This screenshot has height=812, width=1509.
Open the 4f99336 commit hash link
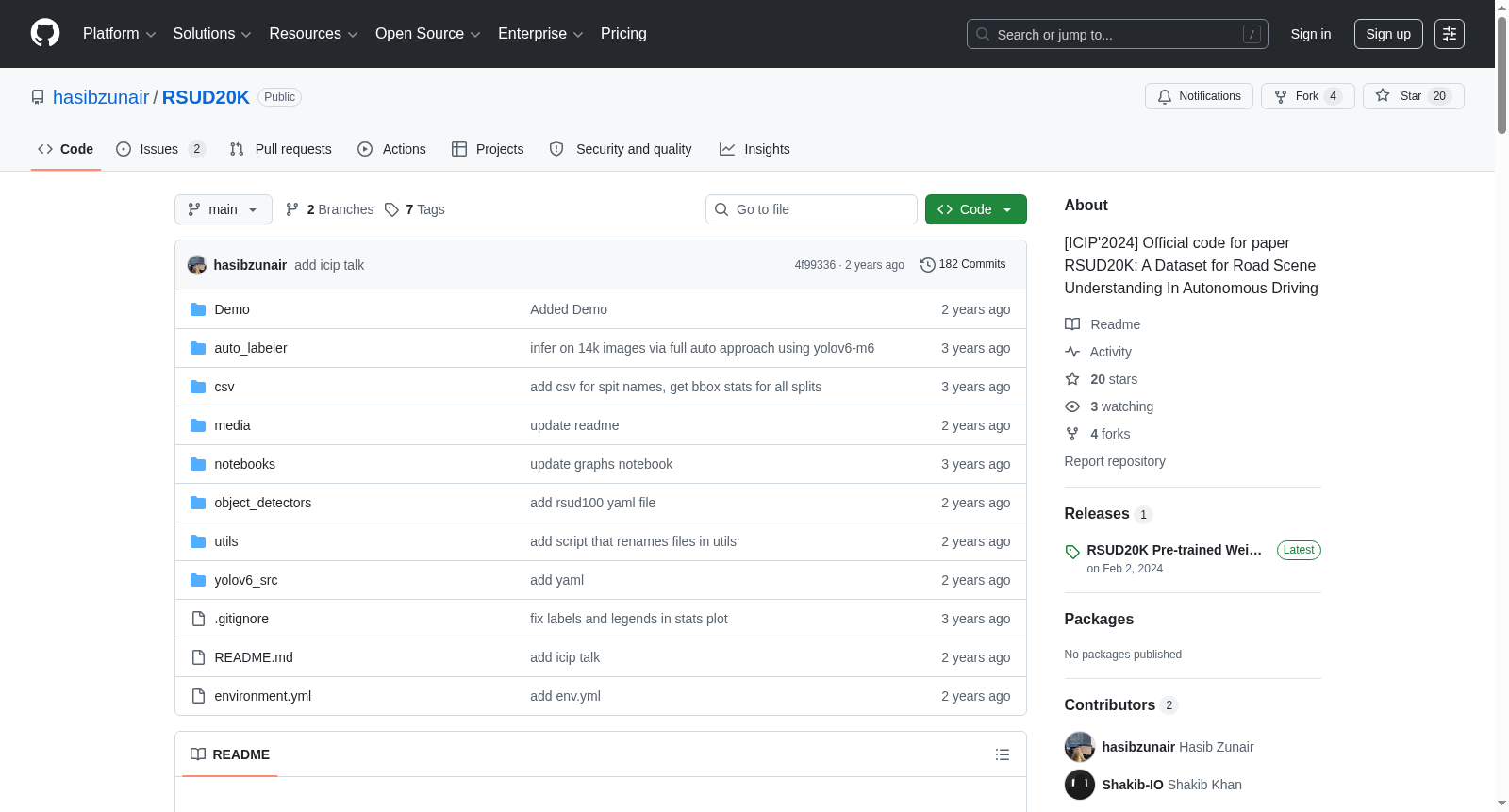(x=815, y=265)
